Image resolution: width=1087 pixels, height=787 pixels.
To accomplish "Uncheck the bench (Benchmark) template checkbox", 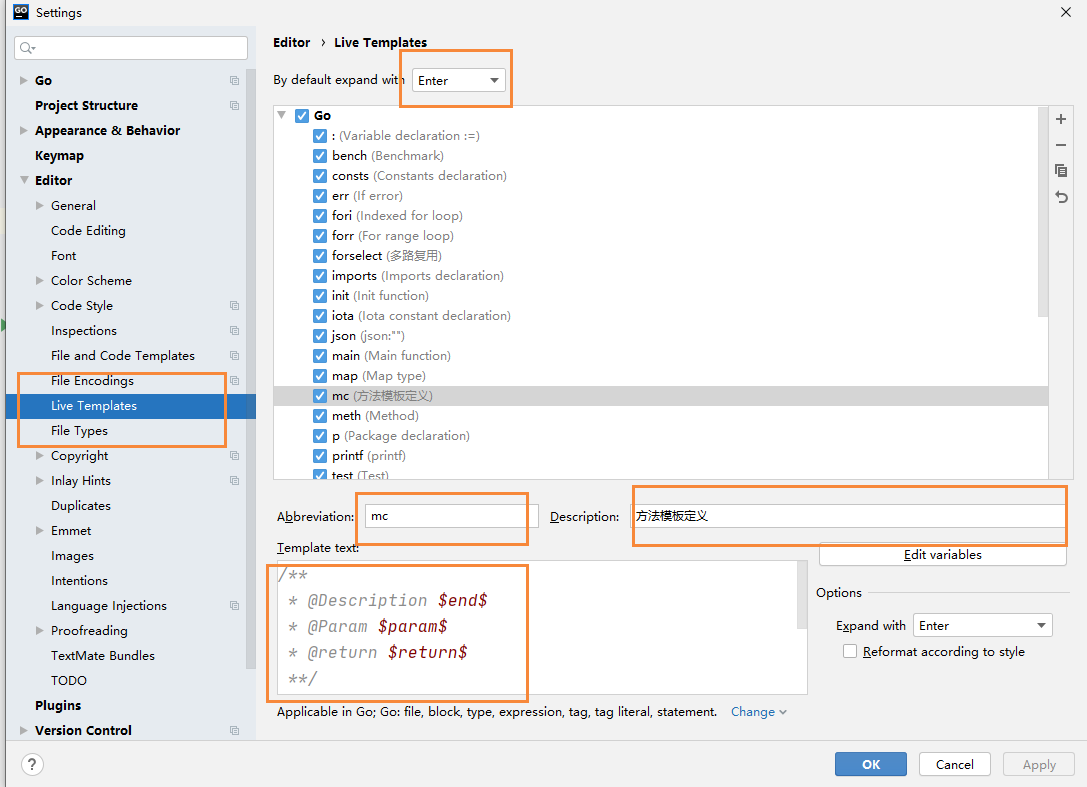I will 320,156.
